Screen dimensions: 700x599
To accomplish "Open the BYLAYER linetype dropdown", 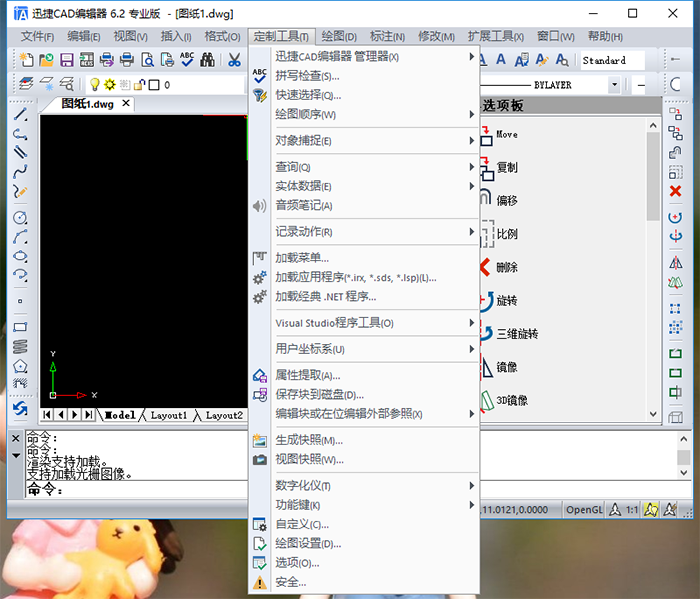I will click(615, 84).
